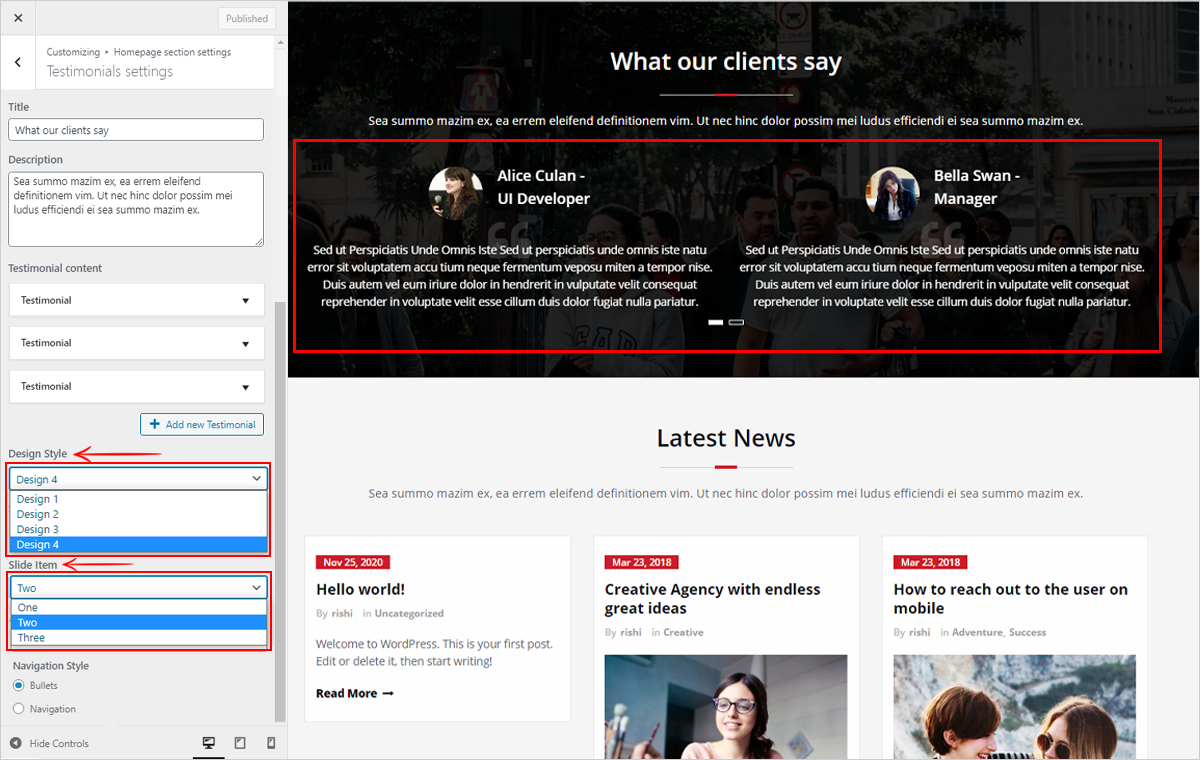Screen dimensions: 1200x760
Task: Choose Design 2 from the list
Action: click(138, 514)
